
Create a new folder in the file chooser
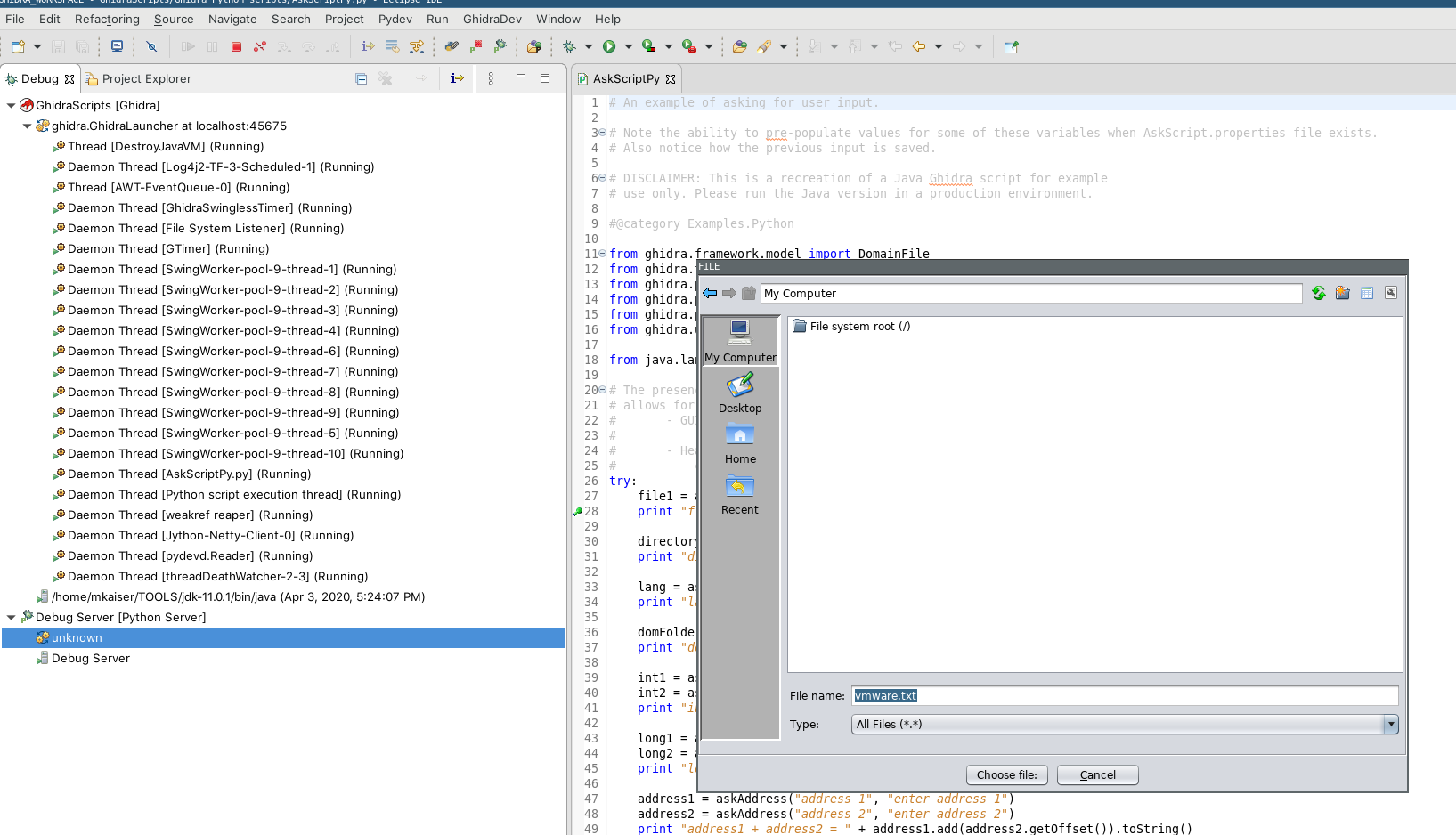click(x=1342, y=292)
